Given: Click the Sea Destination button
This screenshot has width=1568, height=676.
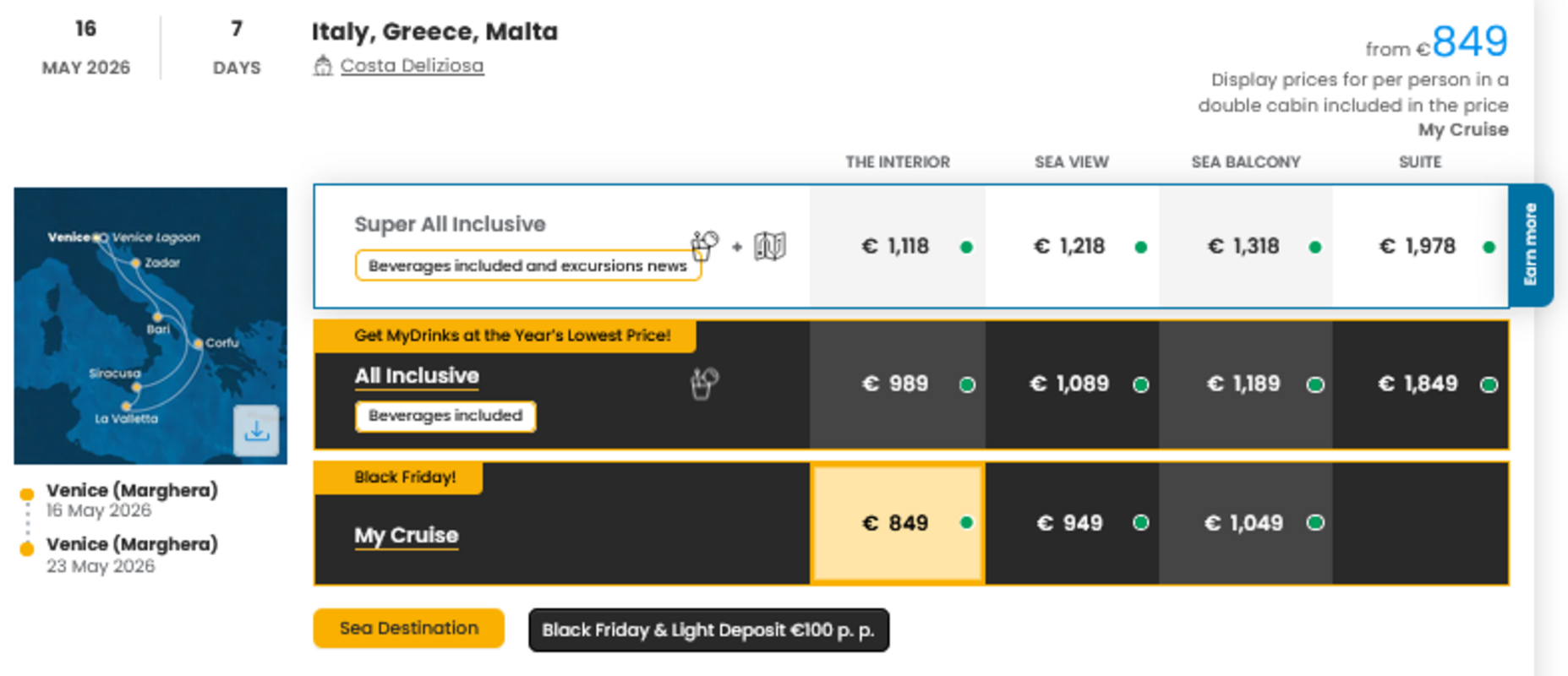Looking at the screenshot, I should (408, 629).
